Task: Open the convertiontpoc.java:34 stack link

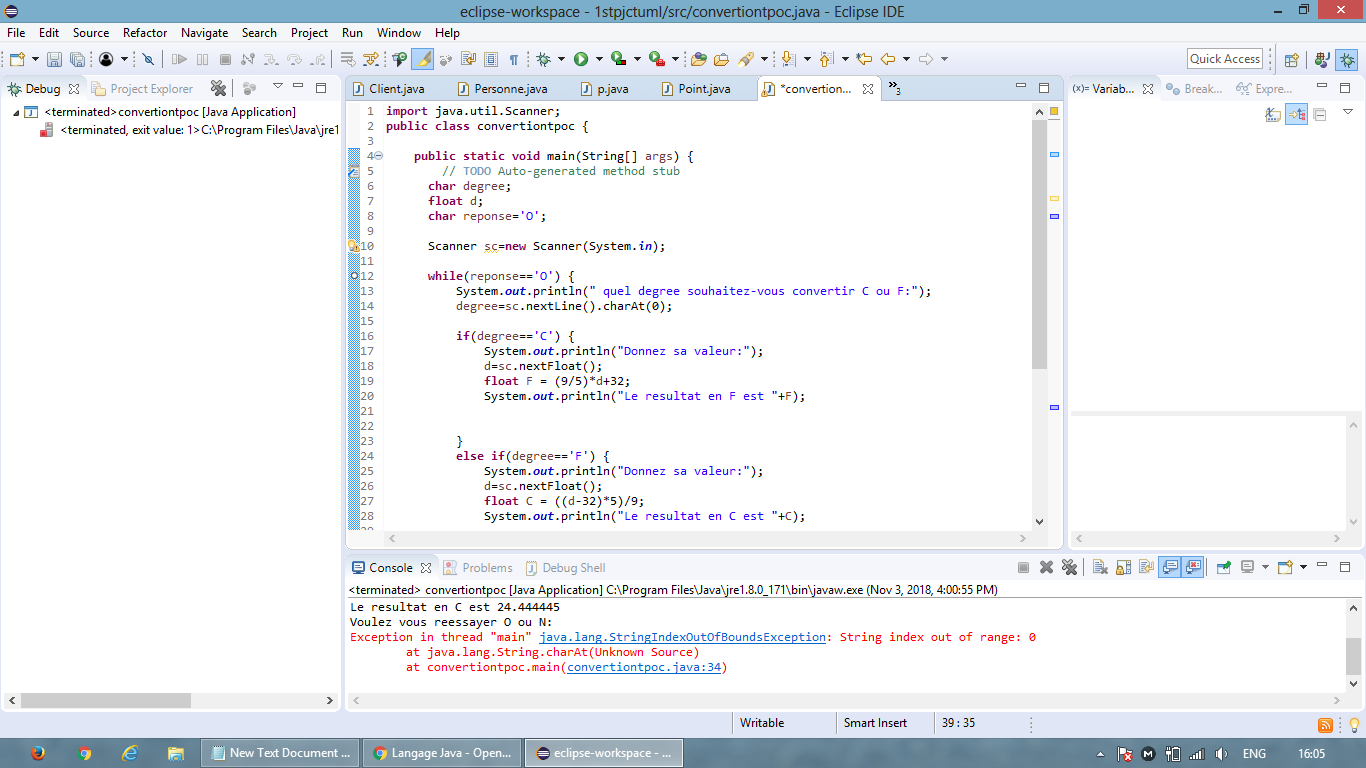Action: 644,667
